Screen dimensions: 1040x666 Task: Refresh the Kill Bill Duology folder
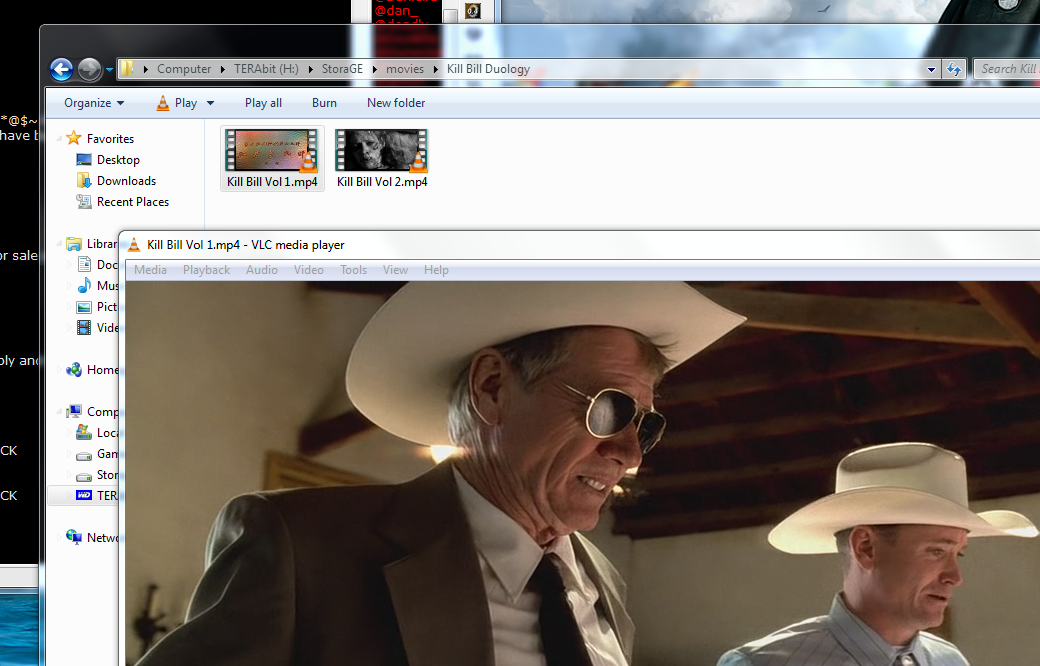pos(954,69)
